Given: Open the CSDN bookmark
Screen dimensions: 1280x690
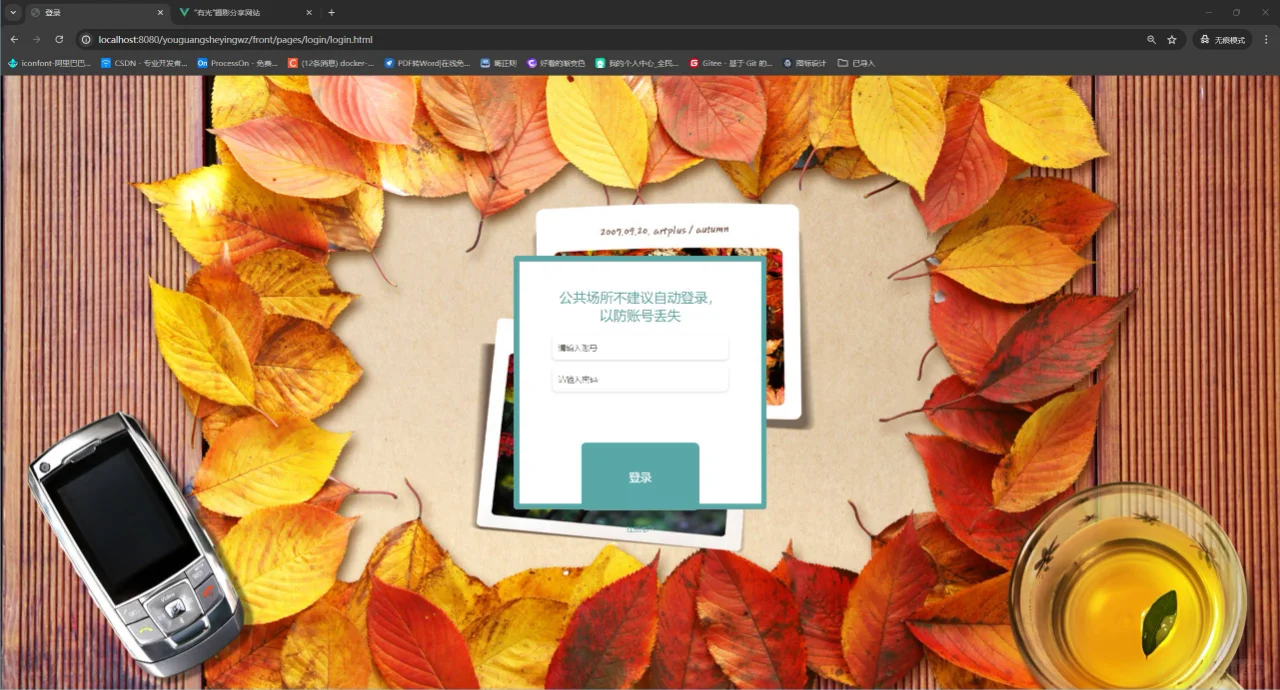Looking at the screenshot, I should [x=144, y=63].
